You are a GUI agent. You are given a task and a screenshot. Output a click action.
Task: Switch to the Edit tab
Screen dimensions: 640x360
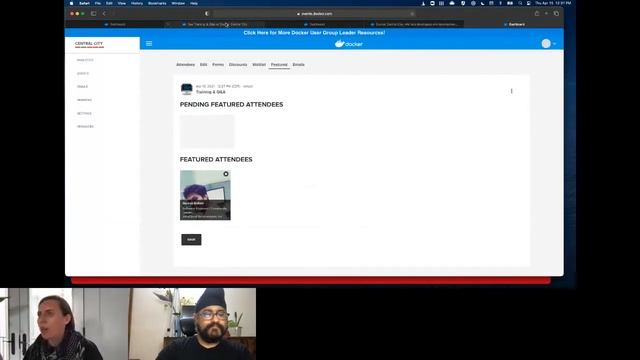point(204,64)
